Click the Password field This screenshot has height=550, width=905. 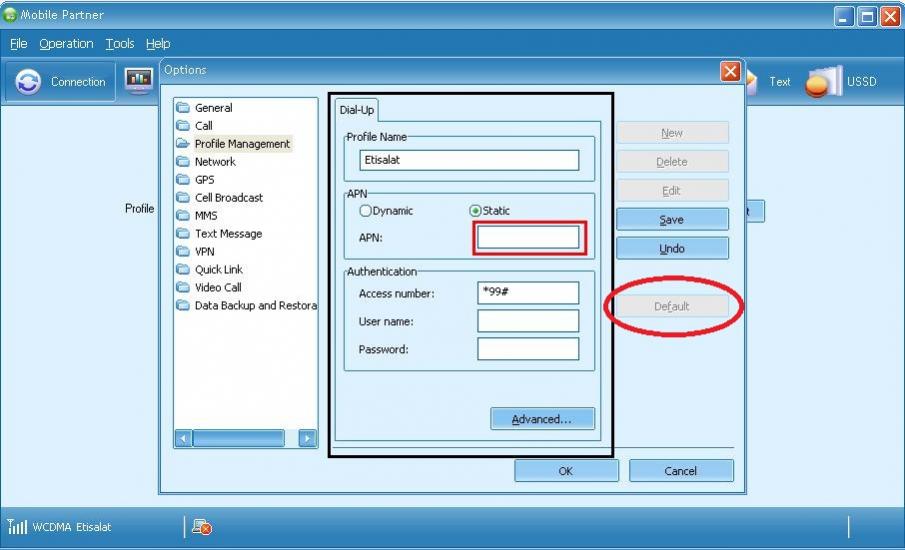tap(528, 349)
